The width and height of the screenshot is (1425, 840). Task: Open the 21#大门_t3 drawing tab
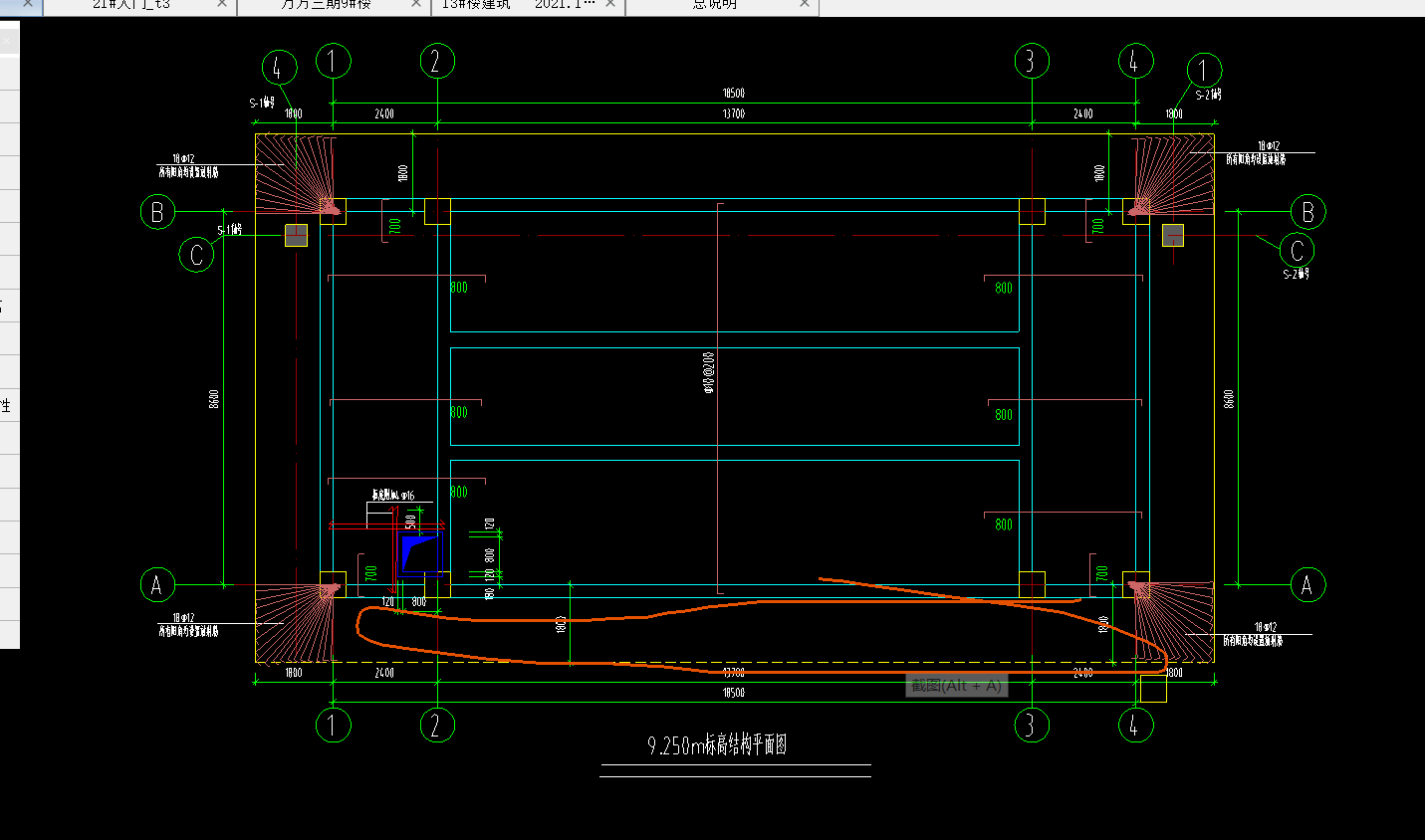click(x=130, y=5)
